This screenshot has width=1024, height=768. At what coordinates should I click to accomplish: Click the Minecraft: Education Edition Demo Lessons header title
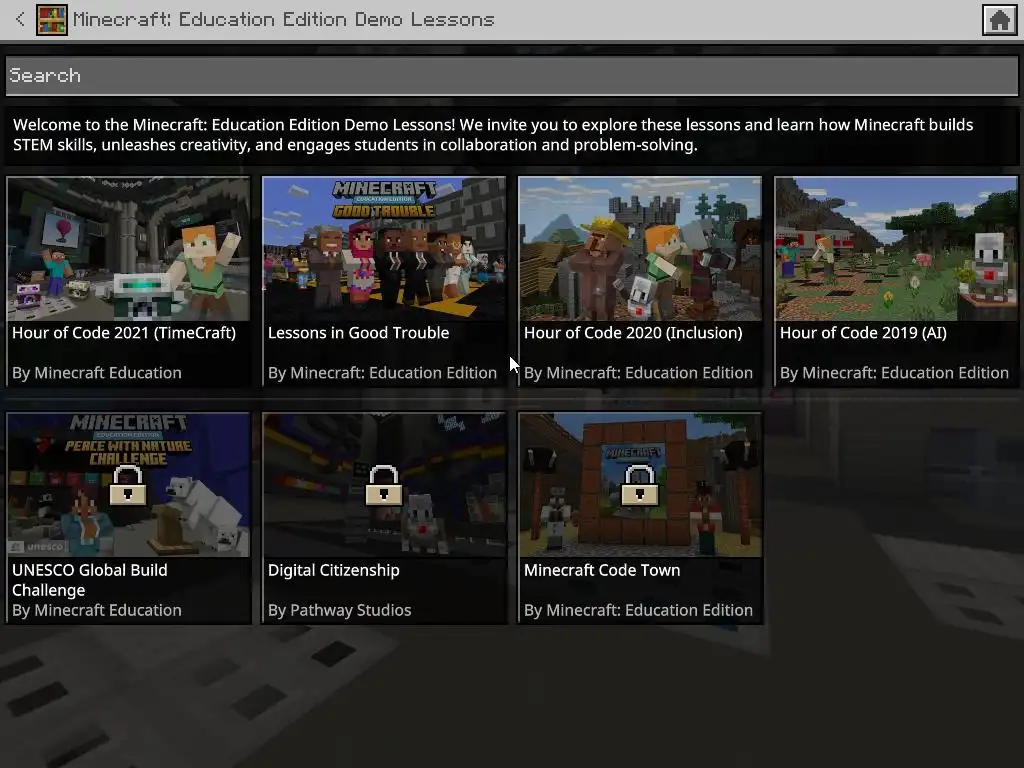point(283,20)
